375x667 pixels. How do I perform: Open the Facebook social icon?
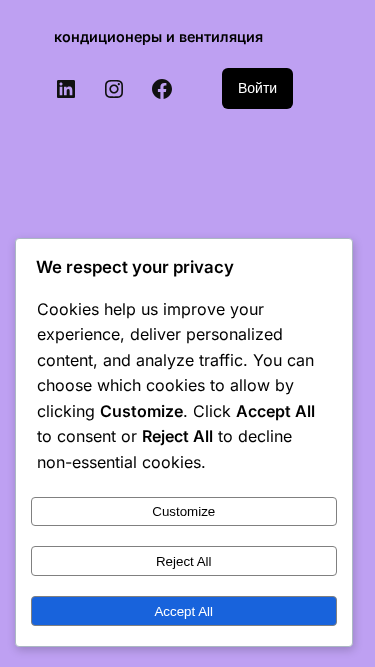coord(162,89)
